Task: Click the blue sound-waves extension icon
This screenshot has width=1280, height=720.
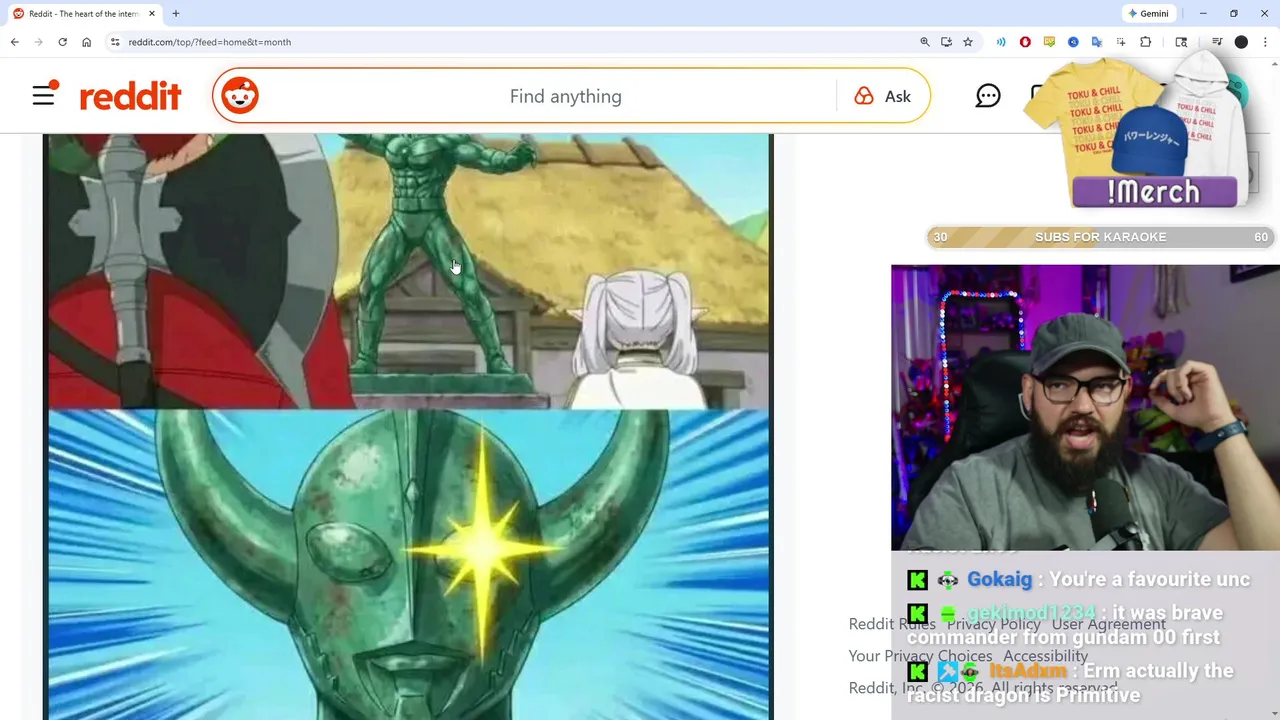Action: coord(1001,42)
